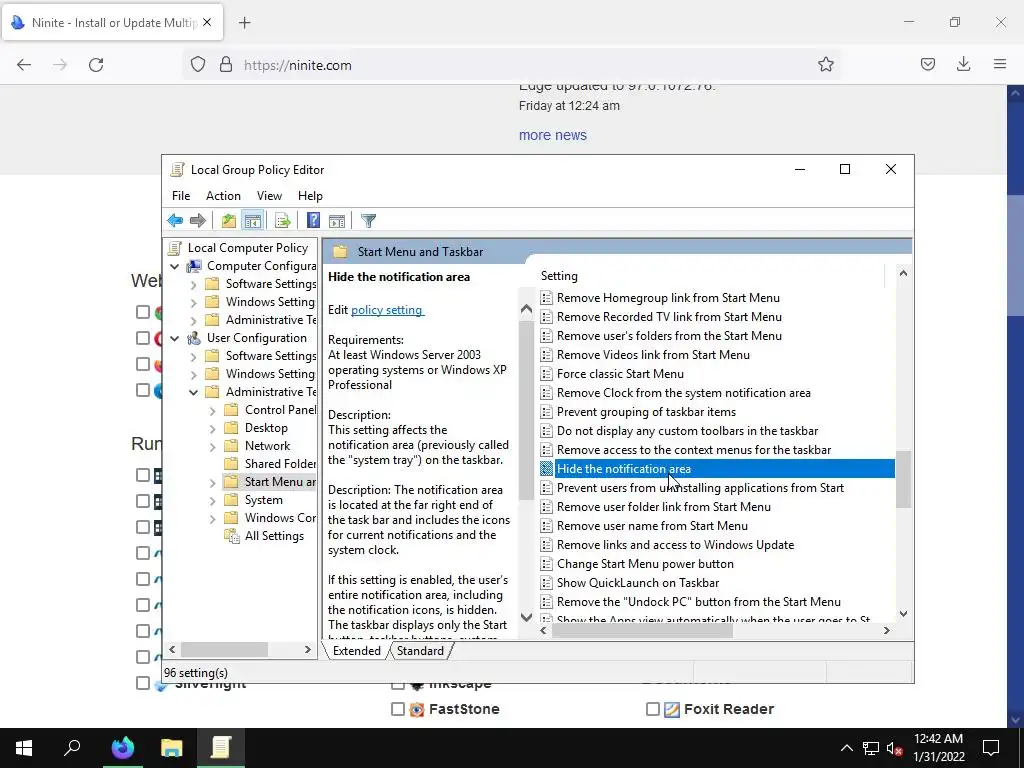Click the Firefox back navigation arrow
The height and width of the screenshot is (768, 1024).
[24, 65]
